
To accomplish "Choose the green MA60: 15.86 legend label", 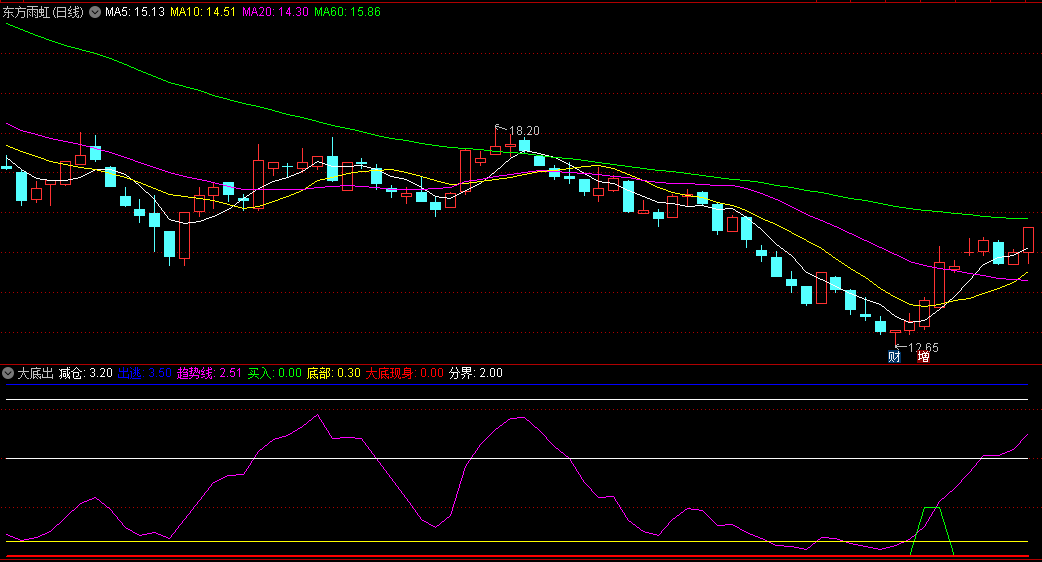I will 347,12.
